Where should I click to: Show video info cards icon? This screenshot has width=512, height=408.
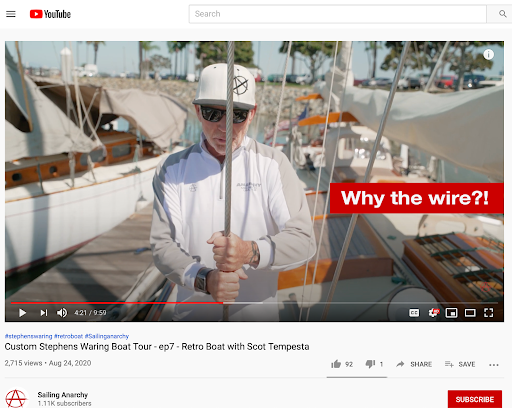click(x=488, y=54)
